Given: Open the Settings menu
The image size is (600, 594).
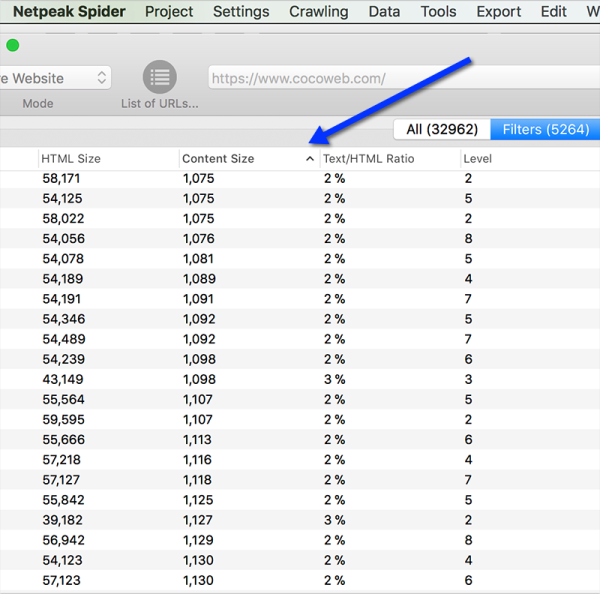Looking at the screenshot, I should 241,12.
